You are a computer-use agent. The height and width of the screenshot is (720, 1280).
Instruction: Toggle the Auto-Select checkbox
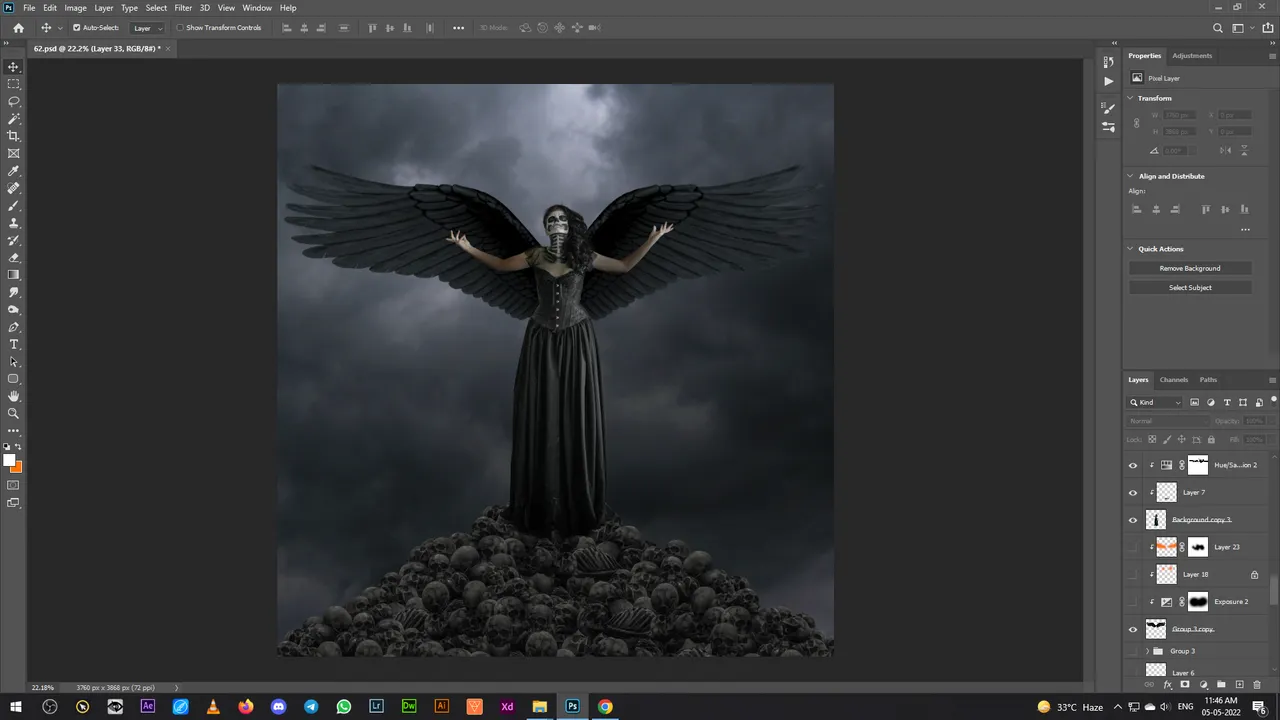coord(77,28)
